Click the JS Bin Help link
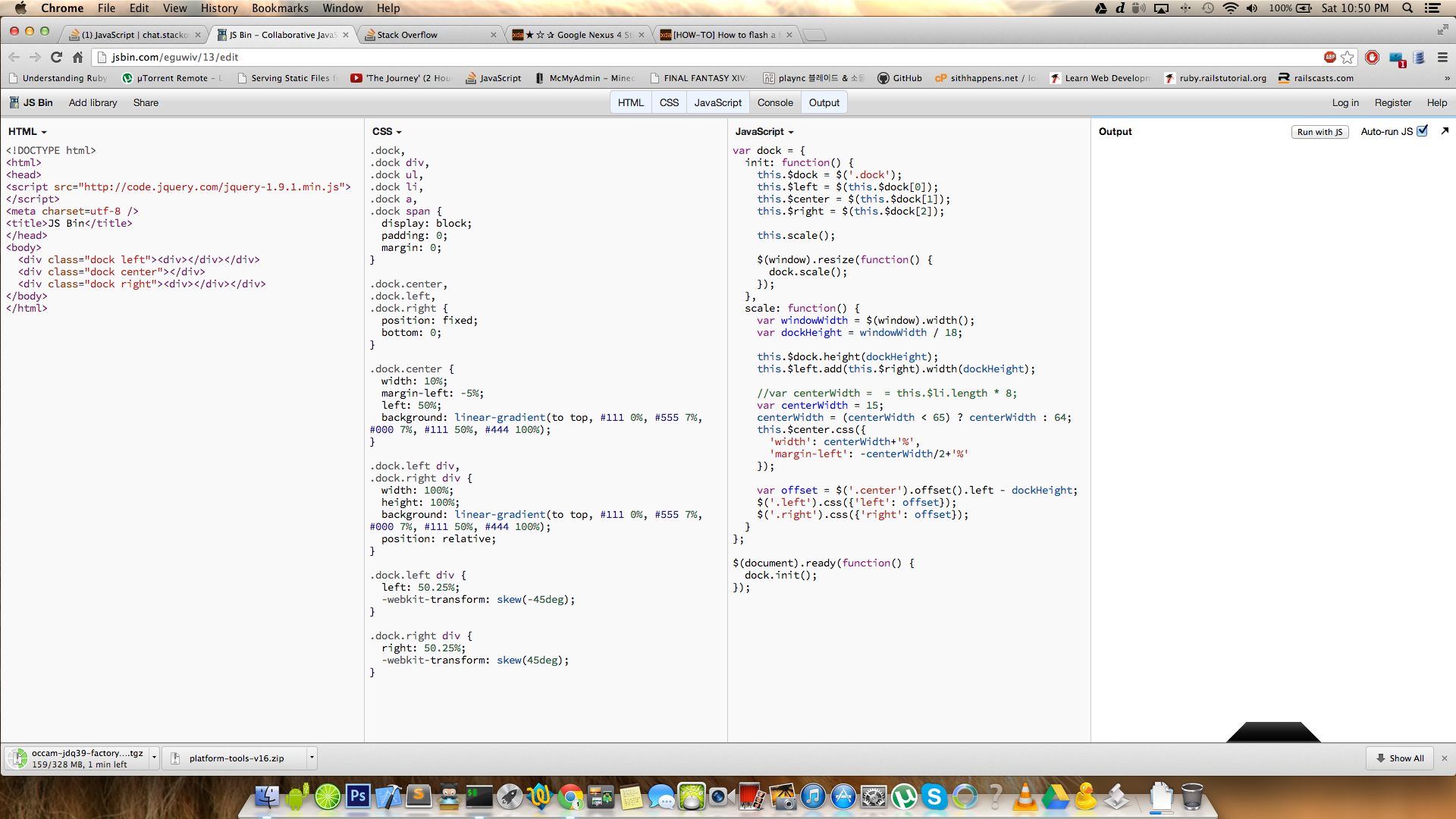The image size is (1456, 819). pos(1437,102)
